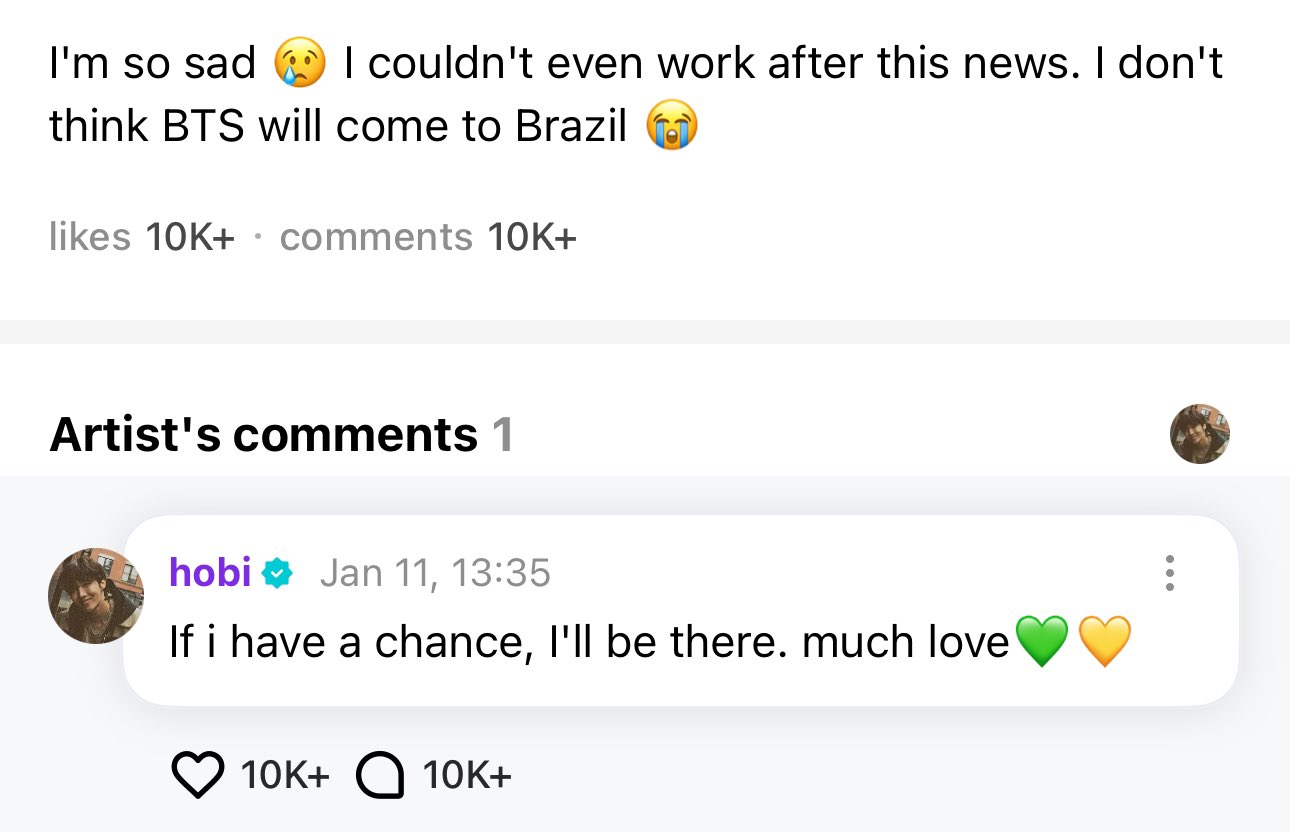The width and height of the screenshot is (1290, 832).
Task: Tap the reply speech bubble icon
Action: coord(380,775)
